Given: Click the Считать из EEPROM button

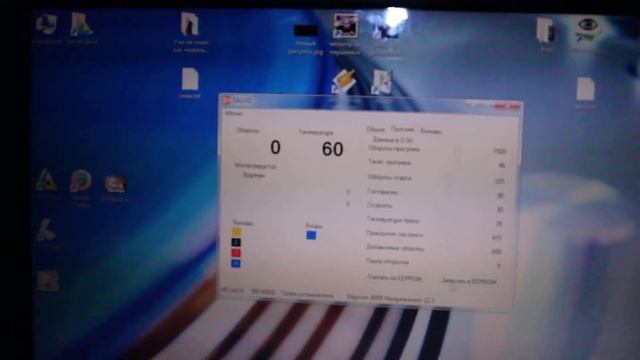Looking at the screenshot, I should 394,278.
